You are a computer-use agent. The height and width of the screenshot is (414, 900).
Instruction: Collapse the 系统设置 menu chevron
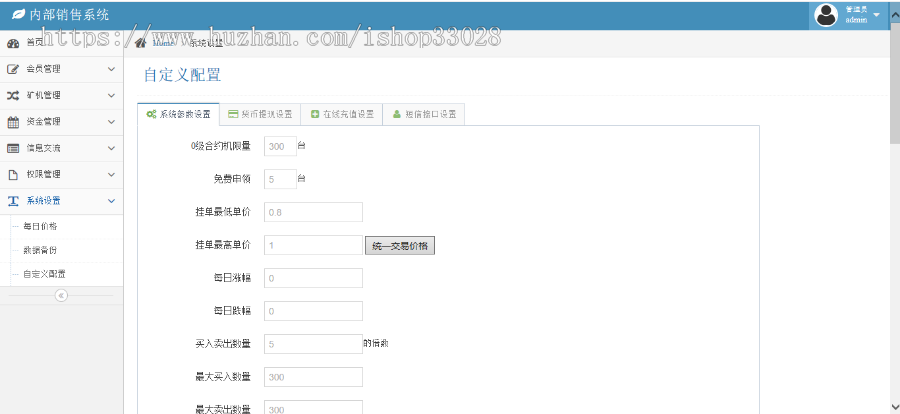[x=111, y=201]
